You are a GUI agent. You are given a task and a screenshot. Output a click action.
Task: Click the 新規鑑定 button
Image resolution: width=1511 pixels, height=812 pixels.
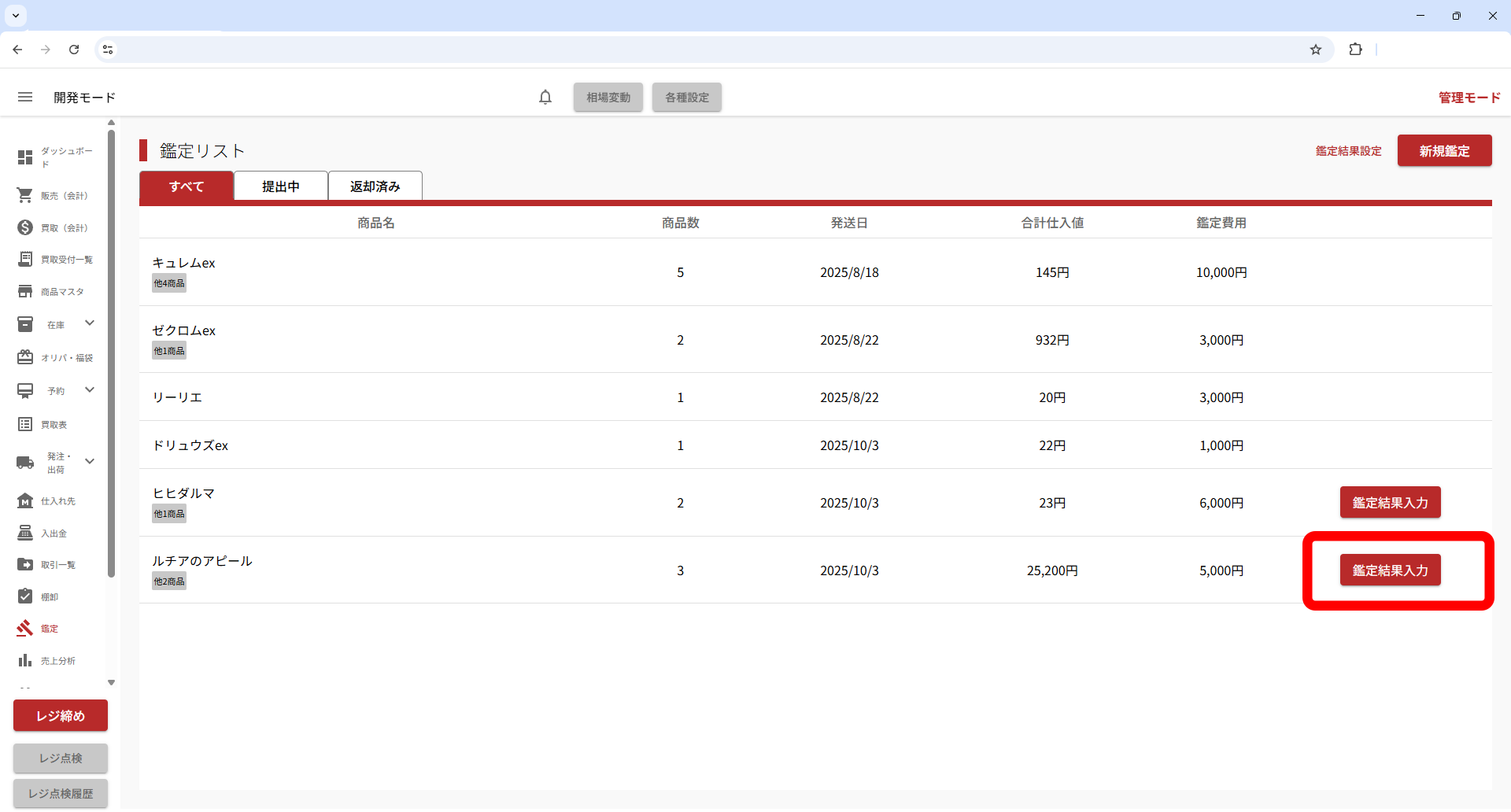point(1444,151)
